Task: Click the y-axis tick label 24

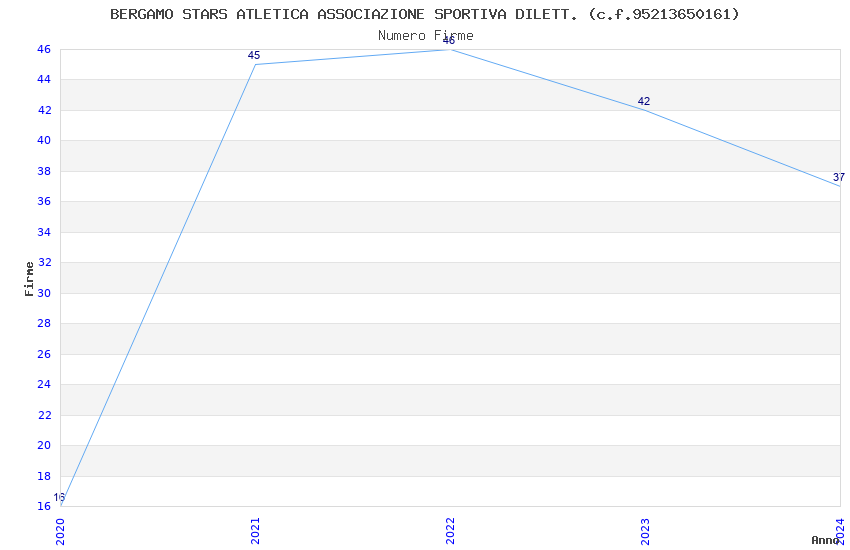Action: point(44,384)
